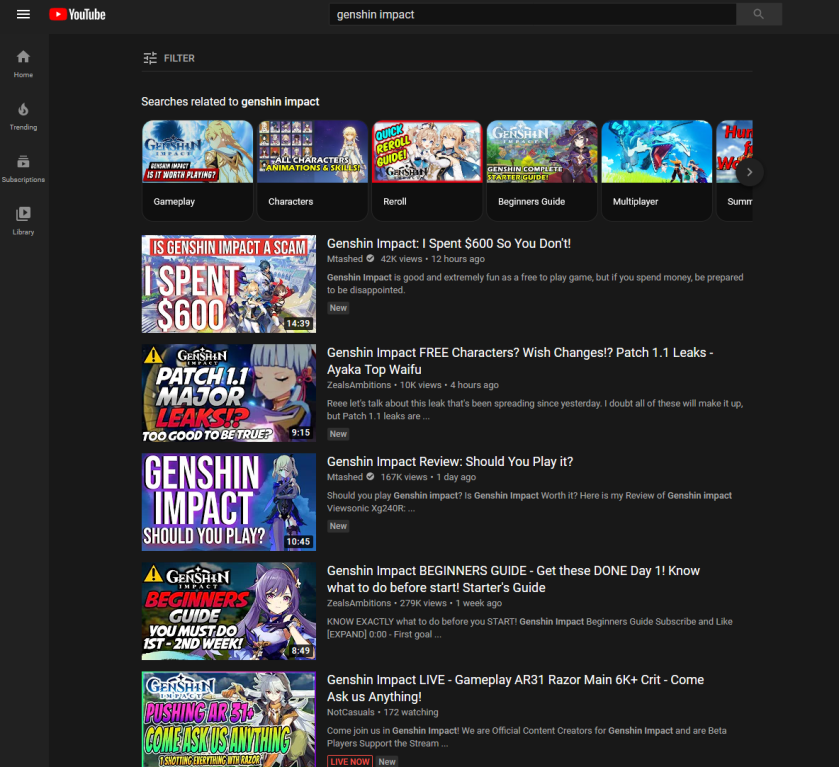Open the Multiplayer related search card
This screenshot has width=839, height=767.
coord(656,170)
